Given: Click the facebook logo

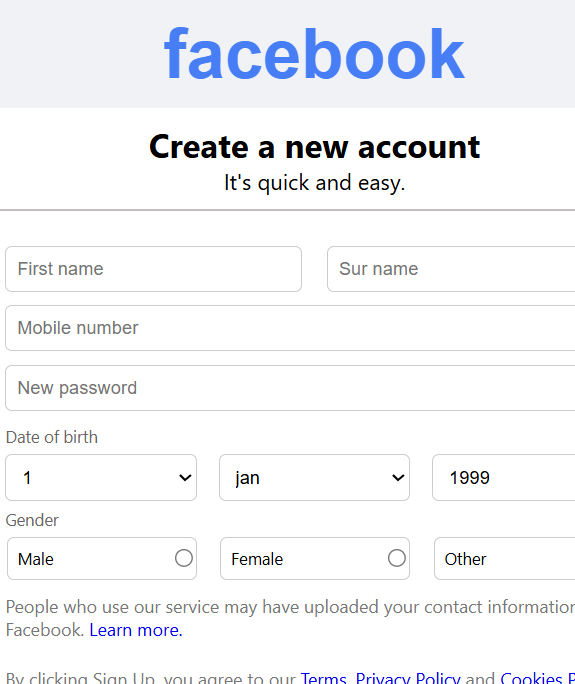Looking at the screenshot, I should [x=314, y=53].
